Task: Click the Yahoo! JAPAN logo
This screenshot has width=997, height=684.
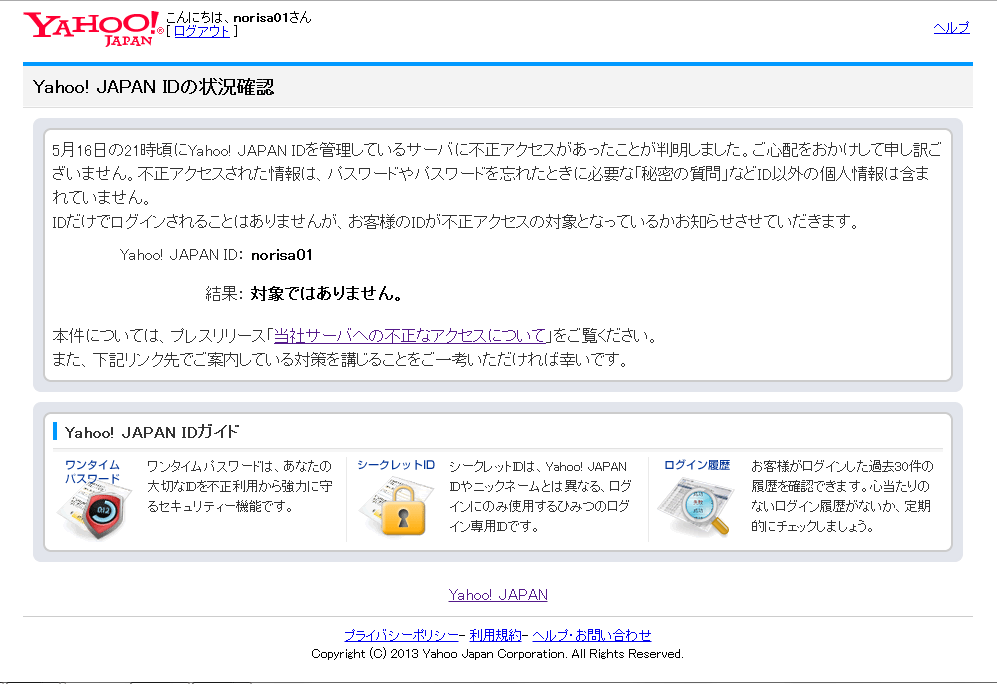Action: [93, 29]
